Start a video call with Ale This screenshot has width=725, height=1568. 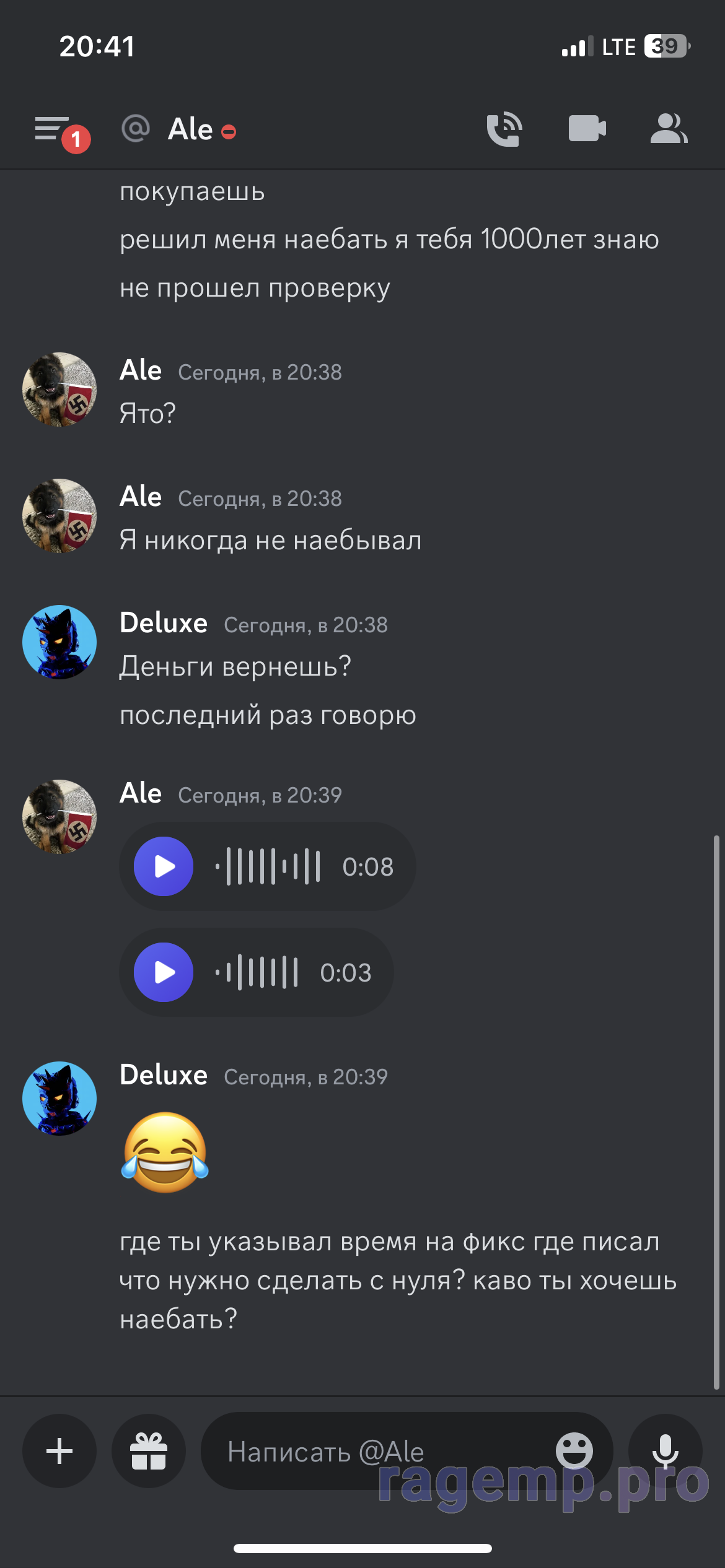click(587, 129)
